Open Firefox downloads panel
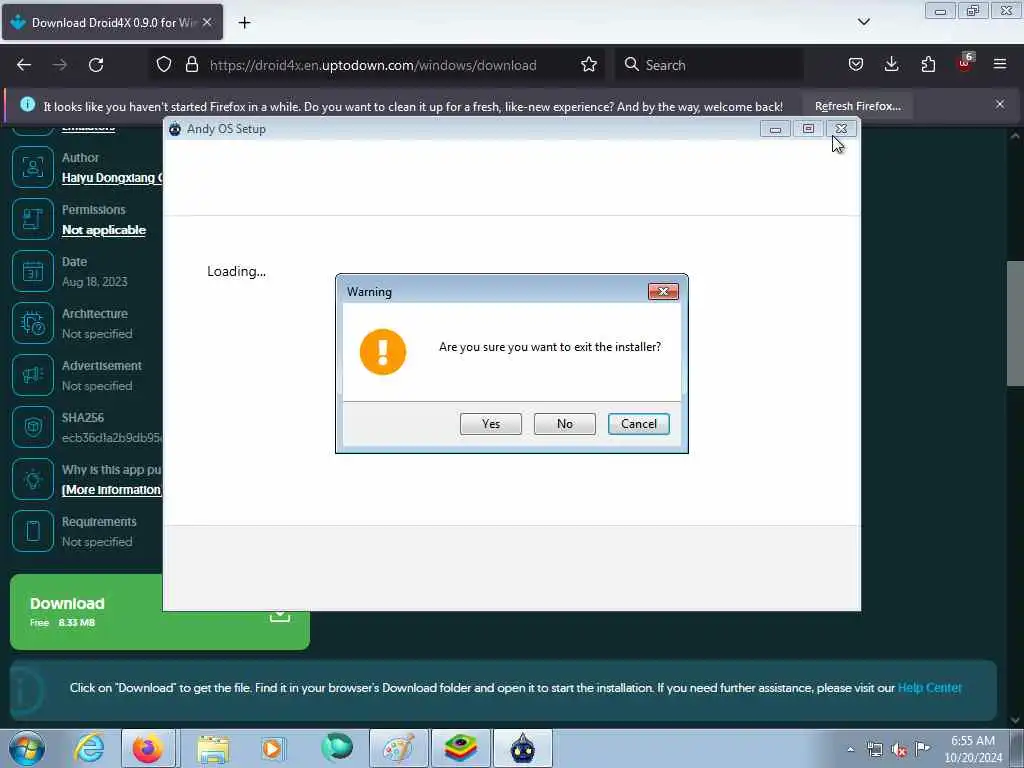This screenshot has height=768, width=1024. coord(891,65)
